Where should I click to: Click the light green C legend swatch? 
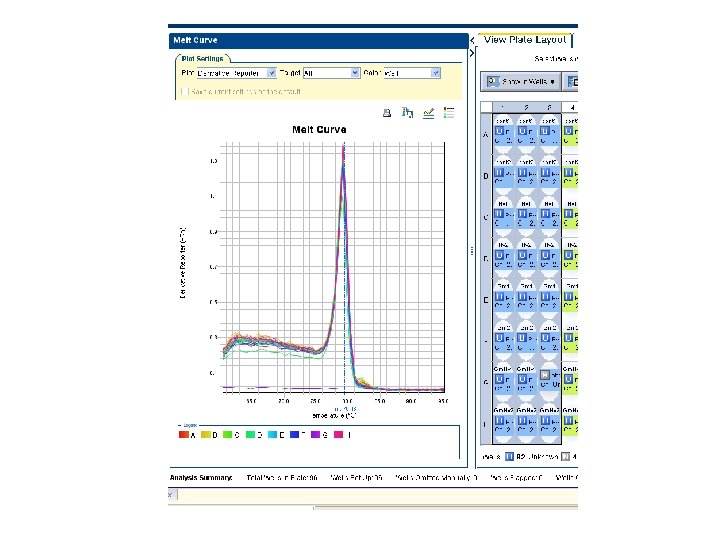[x=228, y=434]
